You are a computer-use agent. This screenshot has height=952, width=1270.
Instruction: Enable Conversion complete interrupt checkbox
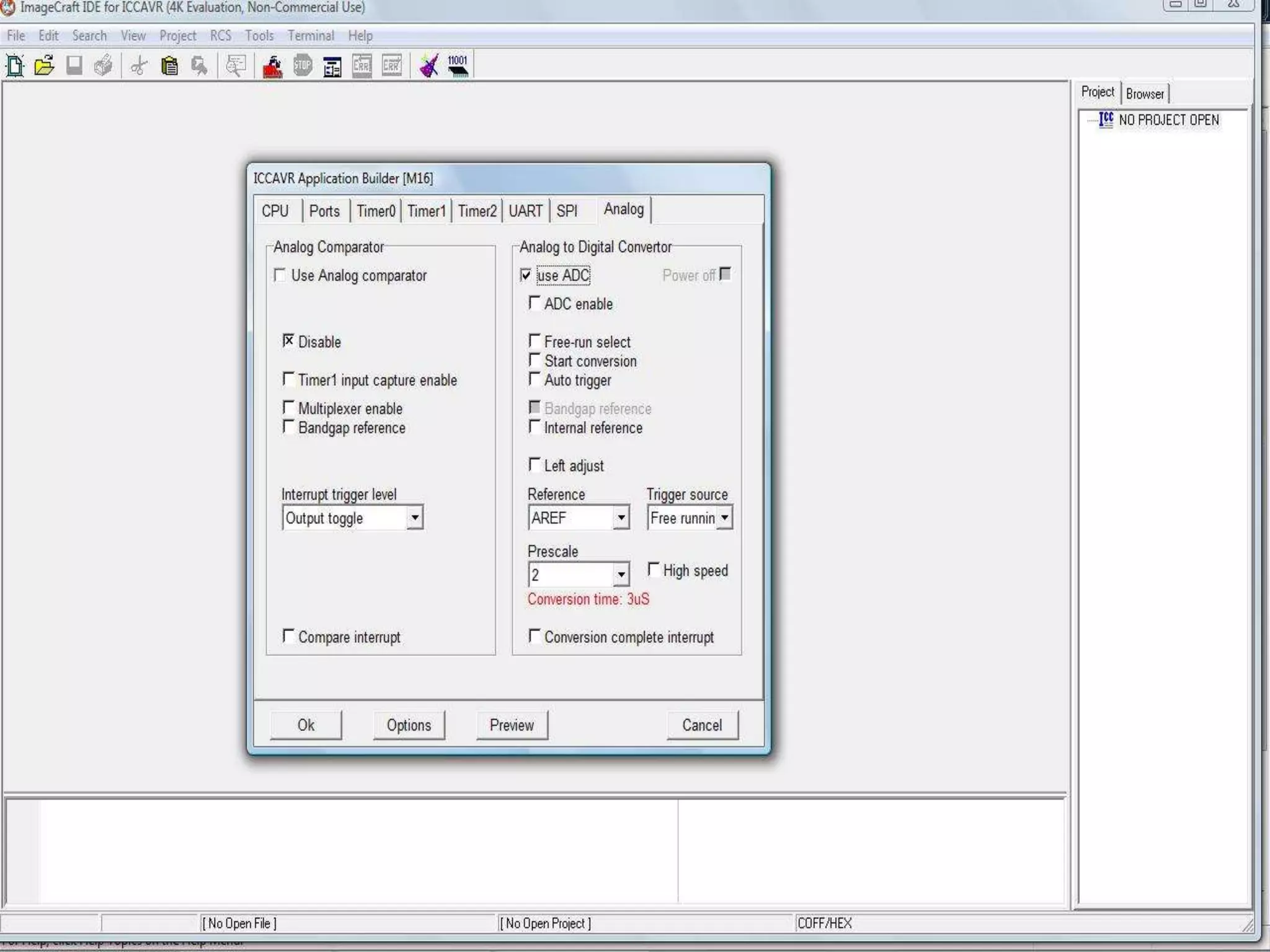[x=534, y=635]
